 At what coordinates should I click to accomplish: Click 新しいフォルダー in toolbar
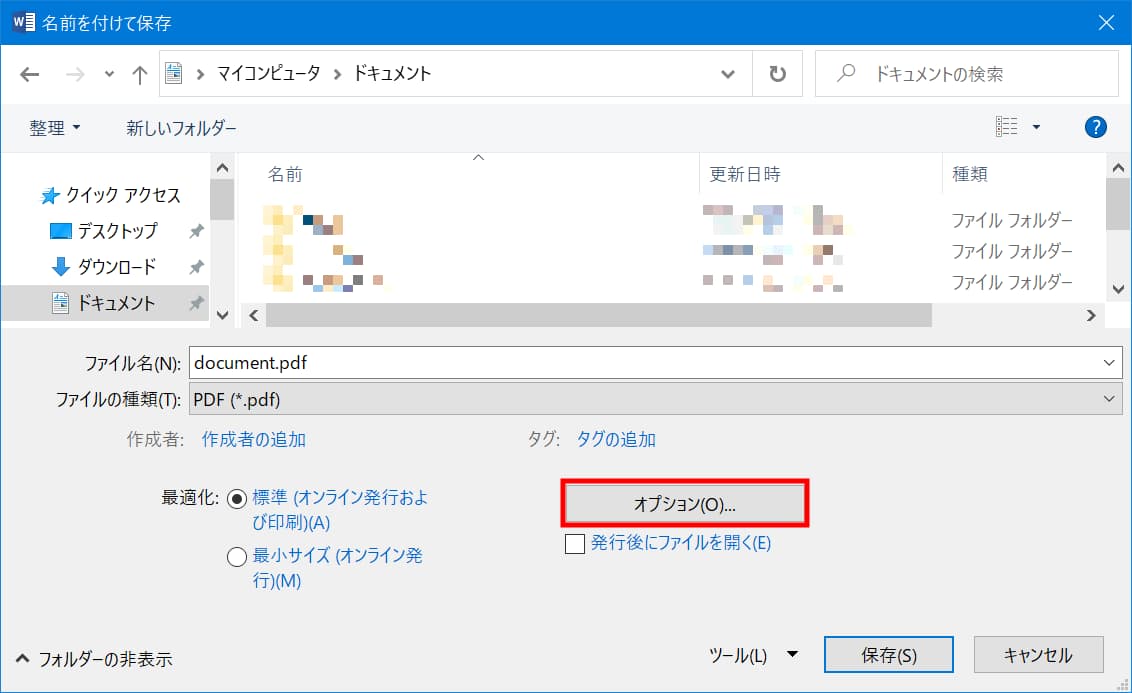click(181, 128)
